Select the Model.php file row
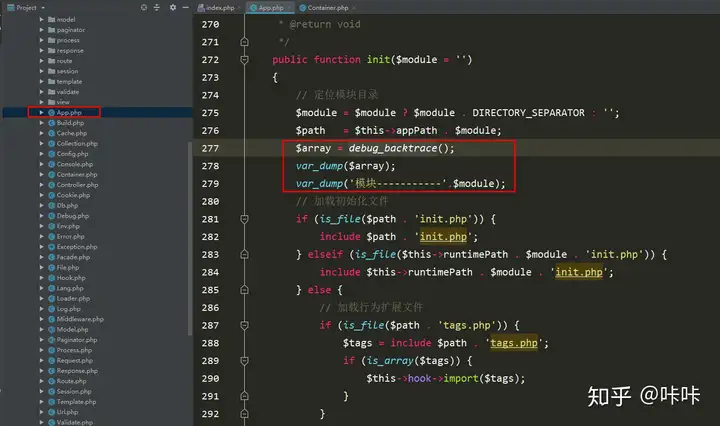720x426 pixels. (x=96, y=329)
